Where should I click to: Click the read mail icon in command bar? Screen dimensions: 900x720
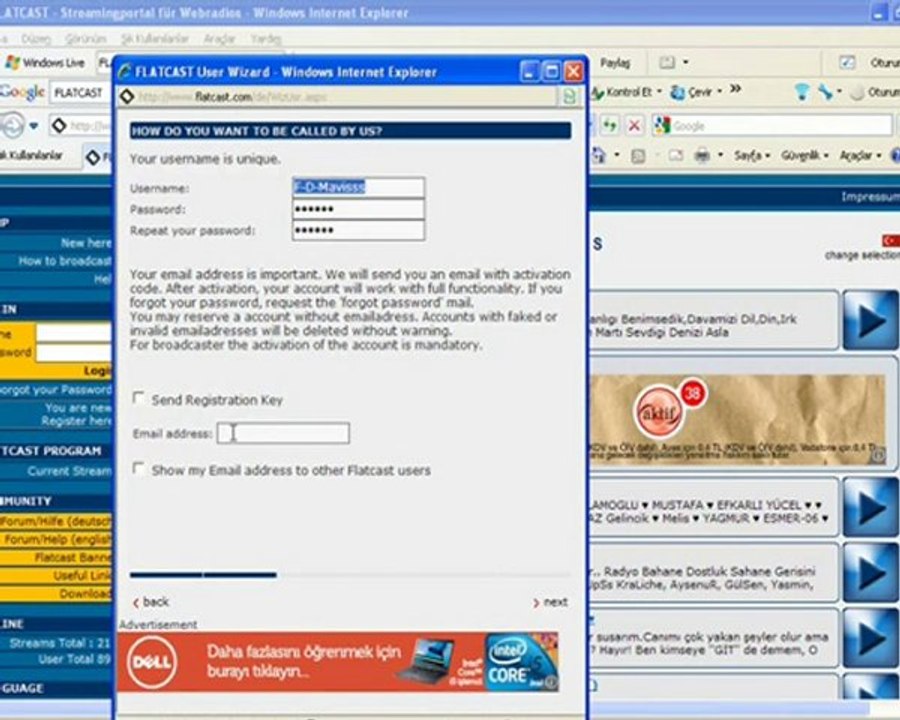pyautogui.click(x=676, y=154)
